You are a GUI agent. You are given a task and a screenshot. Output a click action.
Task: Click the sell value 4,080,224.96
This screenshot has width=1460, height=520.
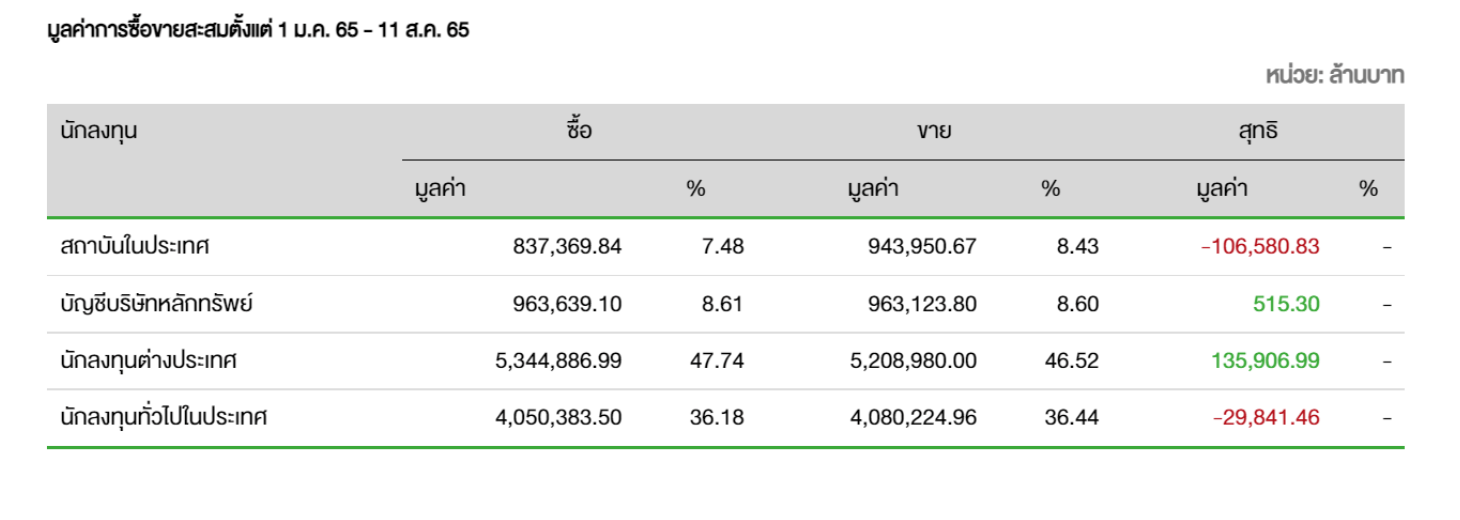tap(913, 417)
